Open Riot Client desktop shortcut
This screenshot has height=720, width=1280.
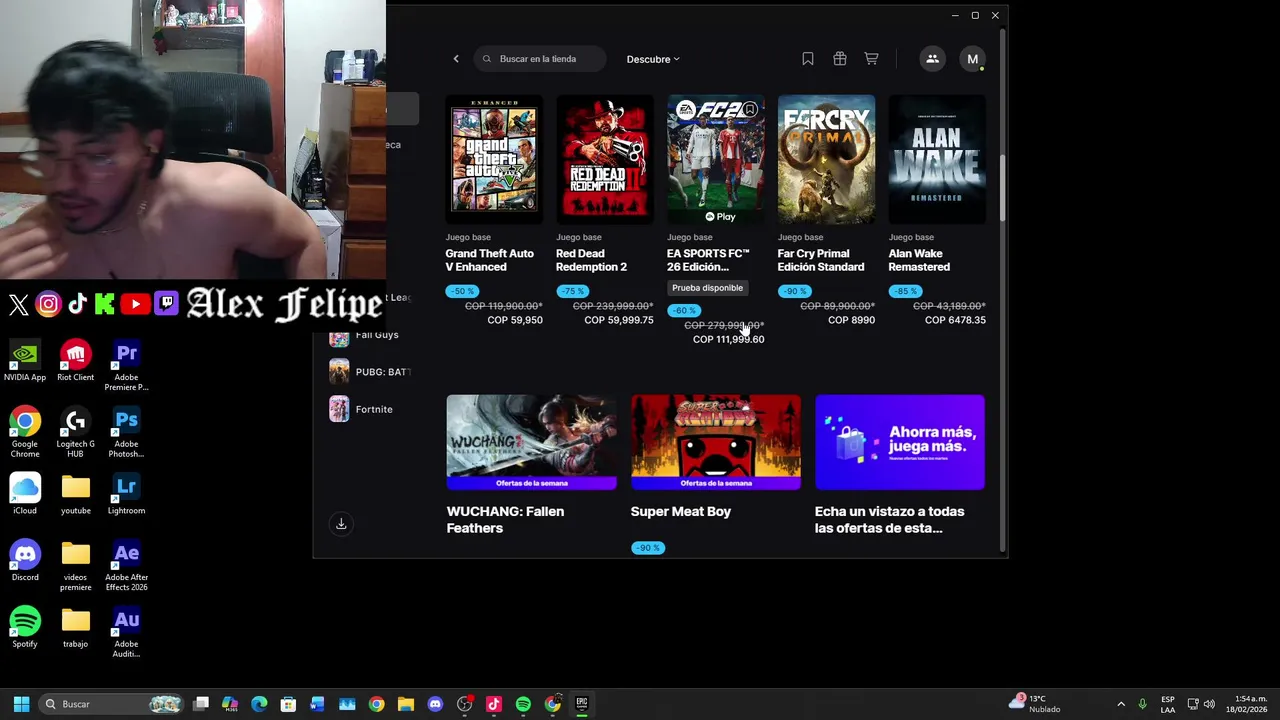(75, 362)
